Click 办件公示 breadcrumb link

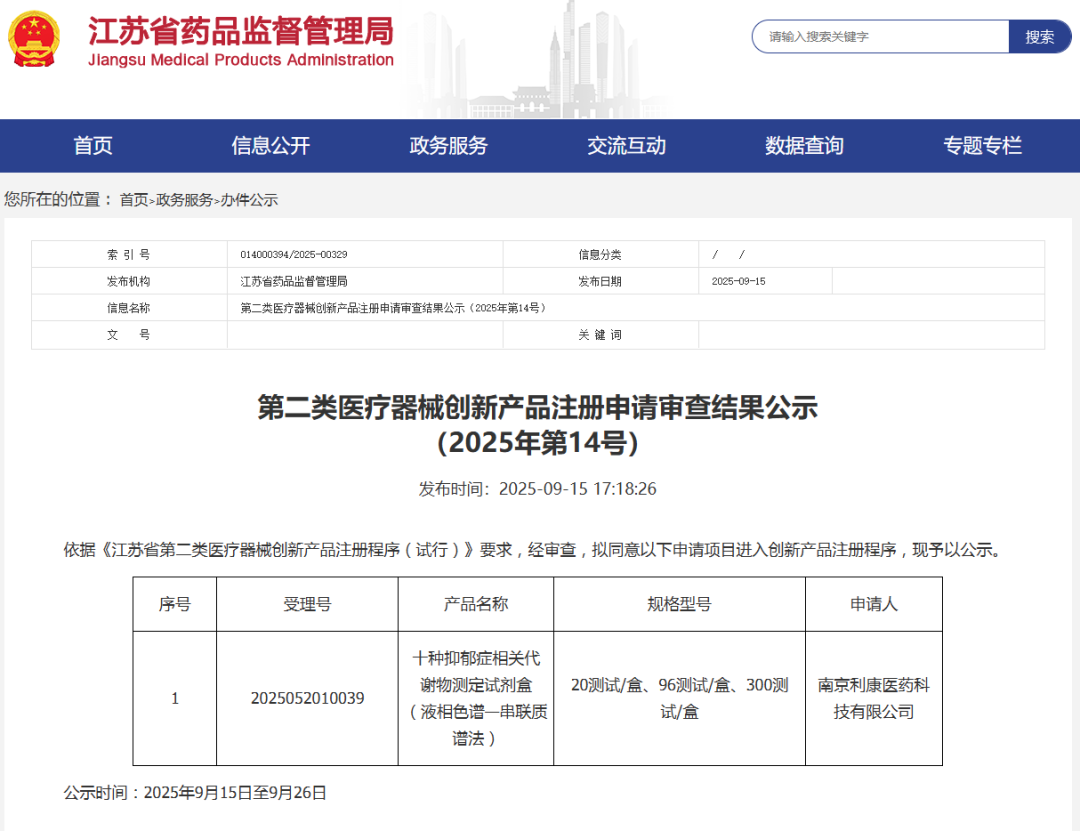(x=249, y=200)
